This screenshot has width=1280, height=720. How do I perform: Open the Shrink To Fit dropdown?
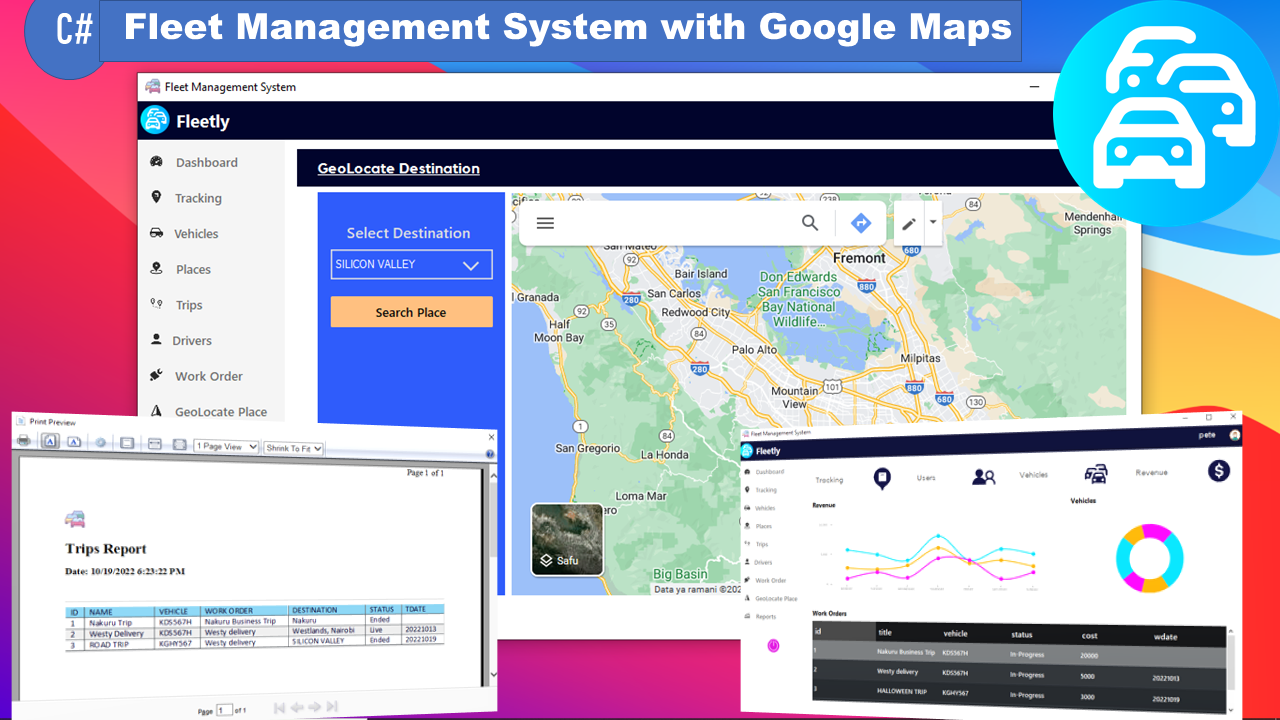(x=293, y=448)
